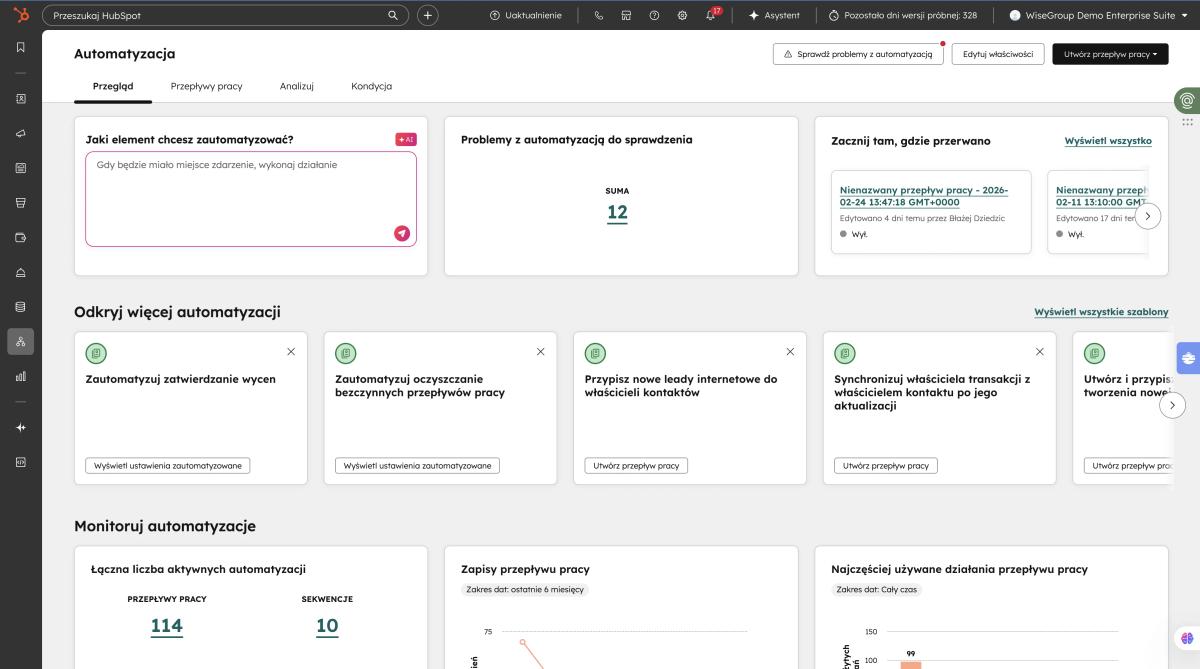Image resolution: width=1200 pixels, height=669 pixels.
Task: Open the Content sidebar icon
Action: pos(21,168)
